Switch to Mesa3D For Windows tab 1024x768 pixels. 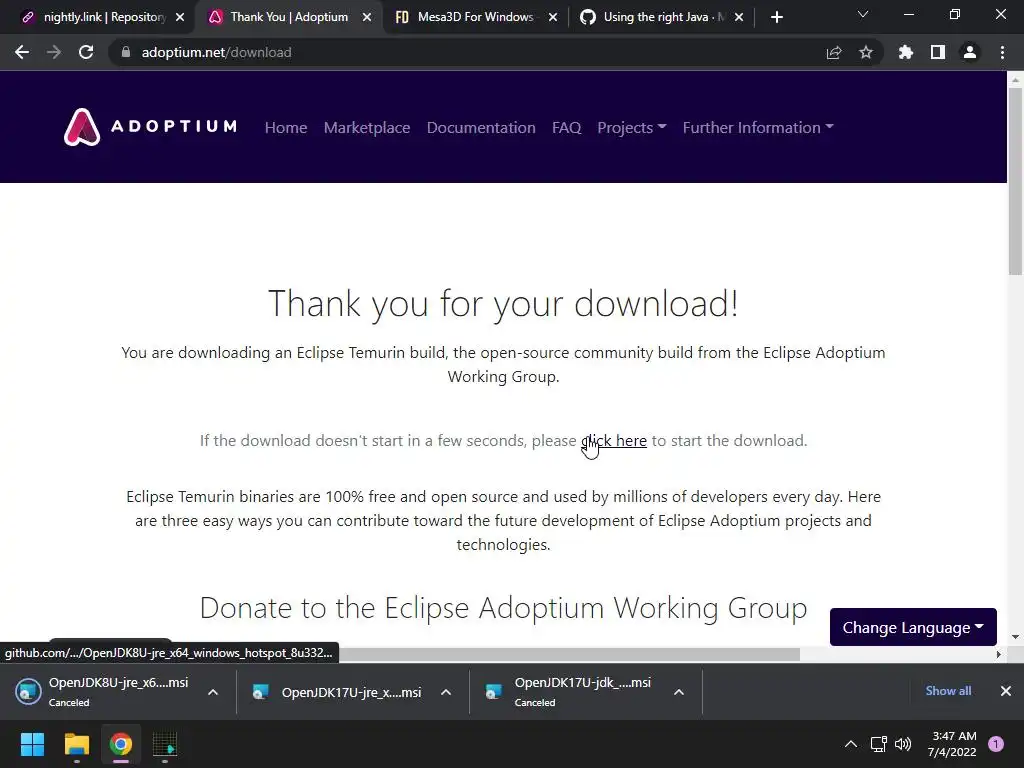click(x=473, y=17)
